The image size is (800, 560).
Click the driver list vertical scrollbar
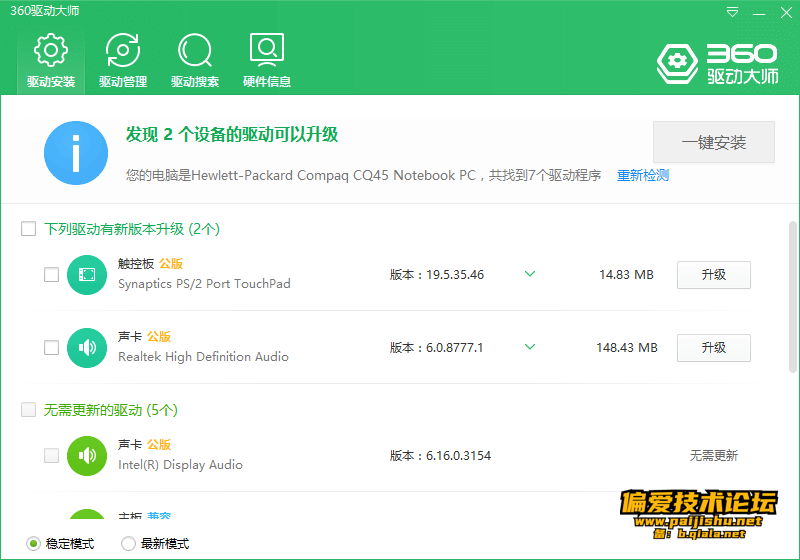pyautogui.click(x=792, y=297)
